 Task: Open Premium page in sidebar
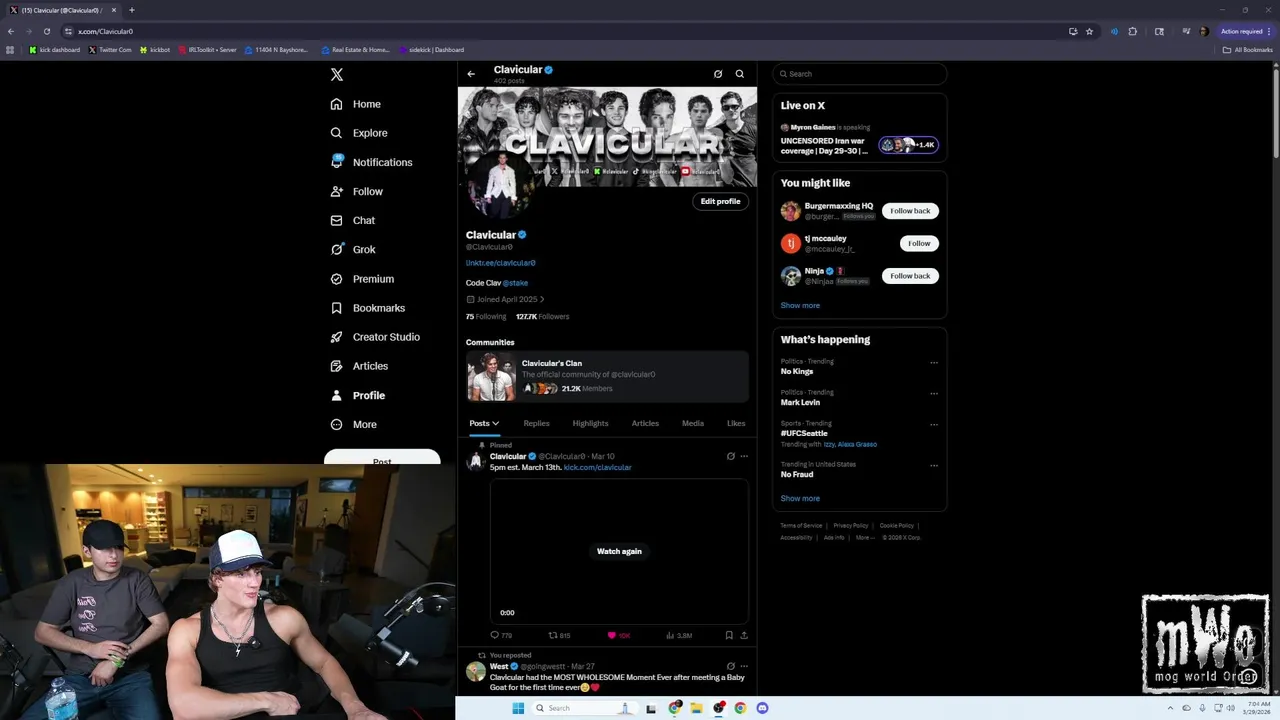[x=362, y=279]
